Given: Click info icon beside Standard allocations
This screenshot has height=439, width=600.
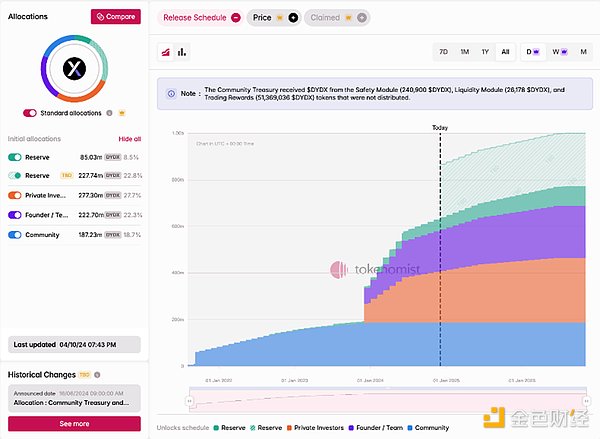Looking at the screenshot, I should tap(109, 113).
